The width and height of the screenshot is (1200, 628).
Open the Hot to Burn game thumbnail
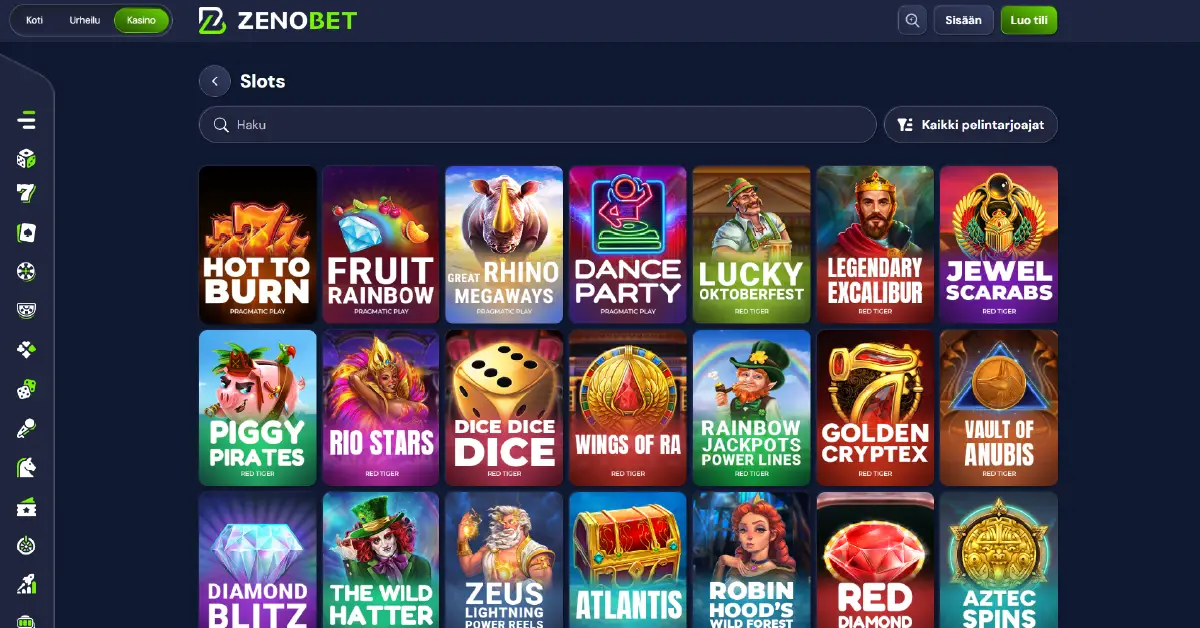(x=258, y=244)
